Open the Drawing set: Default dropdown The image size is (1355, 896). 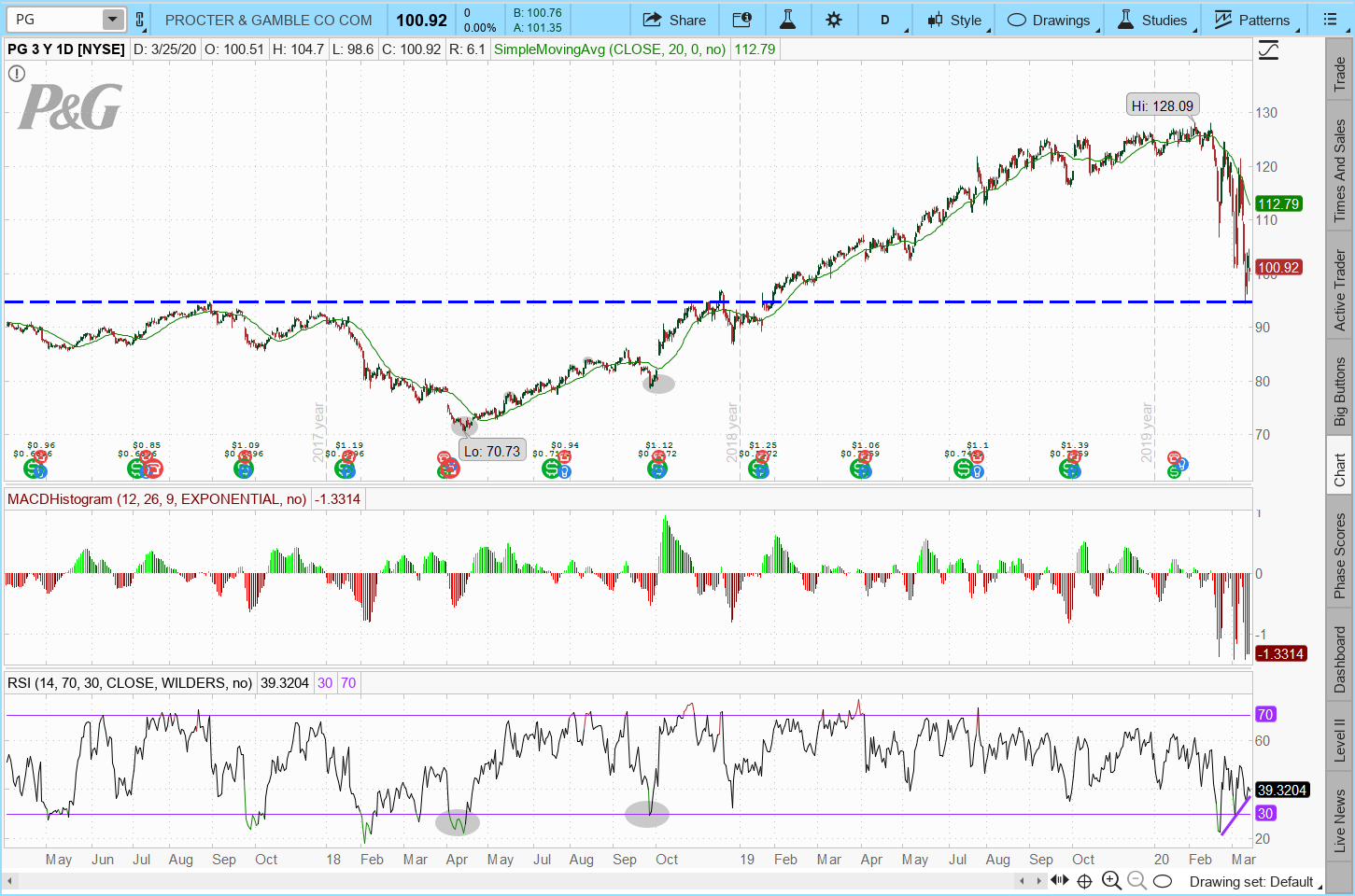pos(1256,882)
